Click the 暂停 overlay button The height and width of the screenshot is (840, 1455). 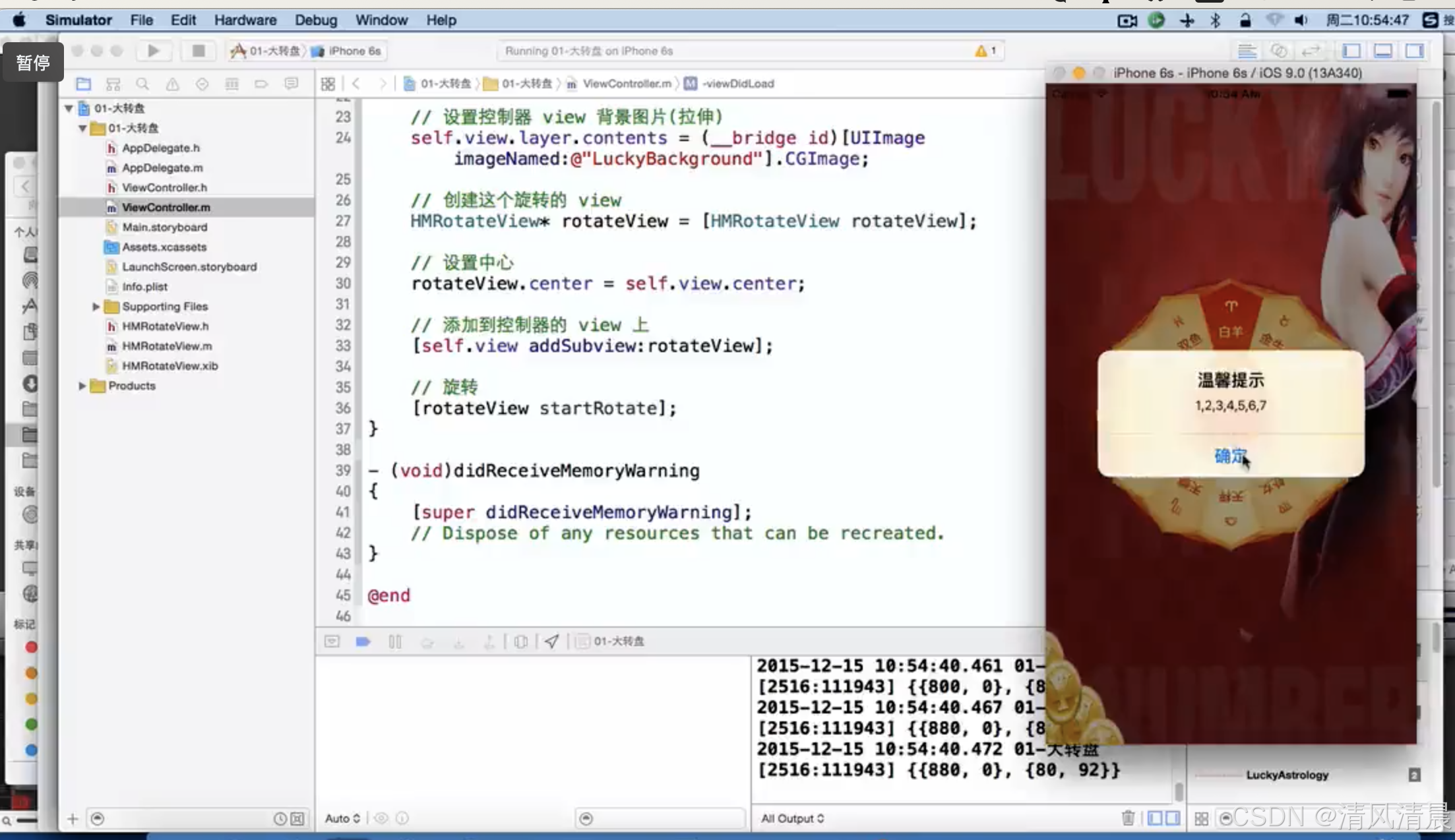coord(33,62)
